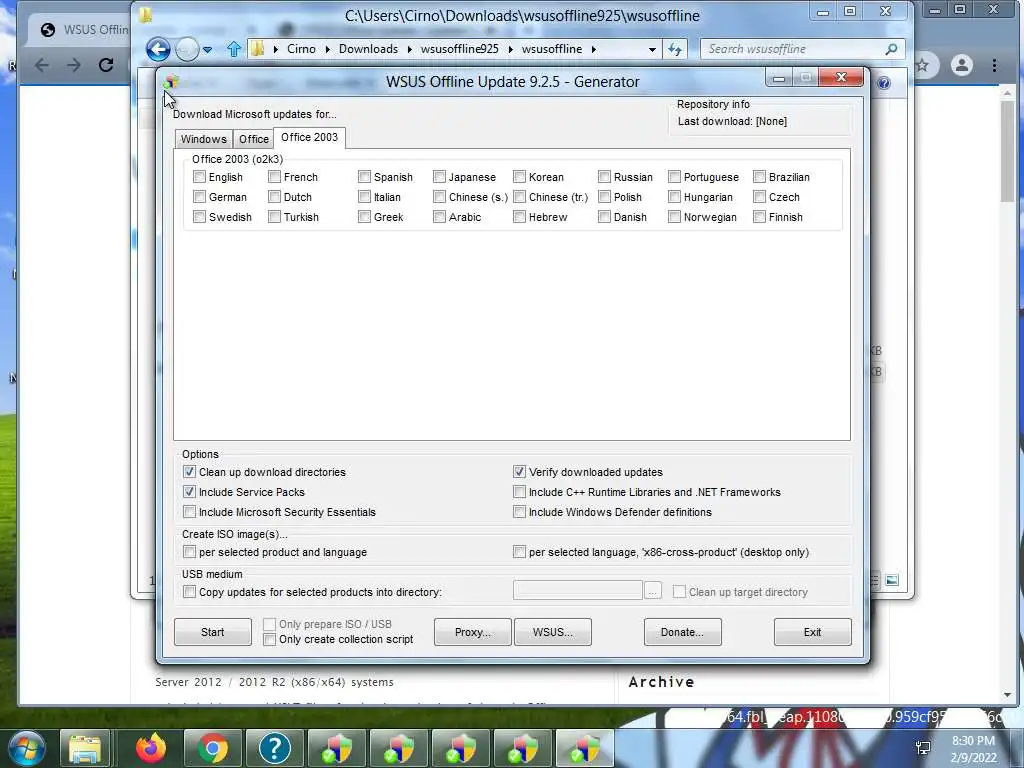The height and width of the screenshot is (768, 1024).
Task: Click the Chrome forward arrow
Action: point(74,65)
